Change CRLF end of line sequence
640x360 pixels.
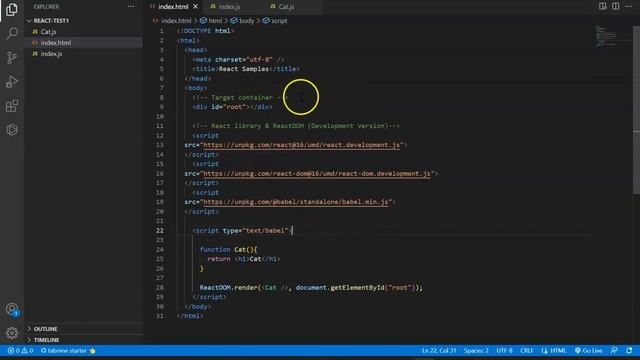click(527, 351)
